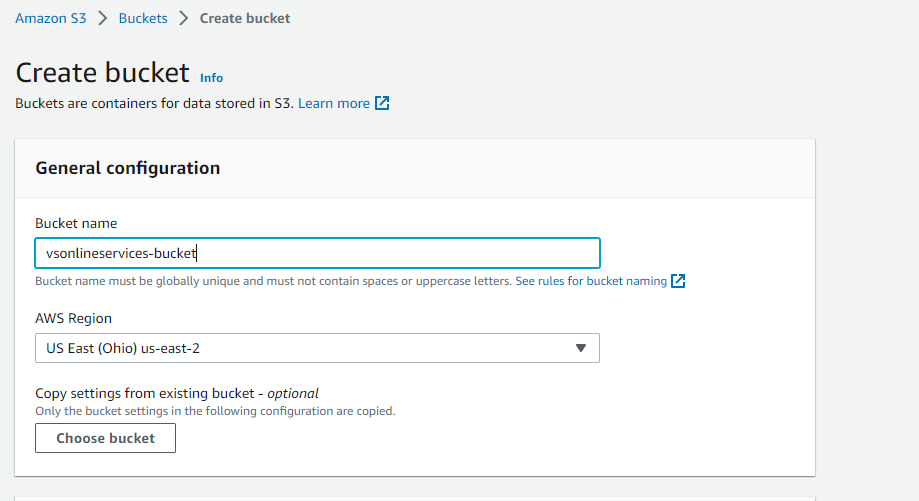Image resolution: width=919 pixels, height=501 pixels.
Task: Follow the Learn more link
Action: click(x=333, y=103)
